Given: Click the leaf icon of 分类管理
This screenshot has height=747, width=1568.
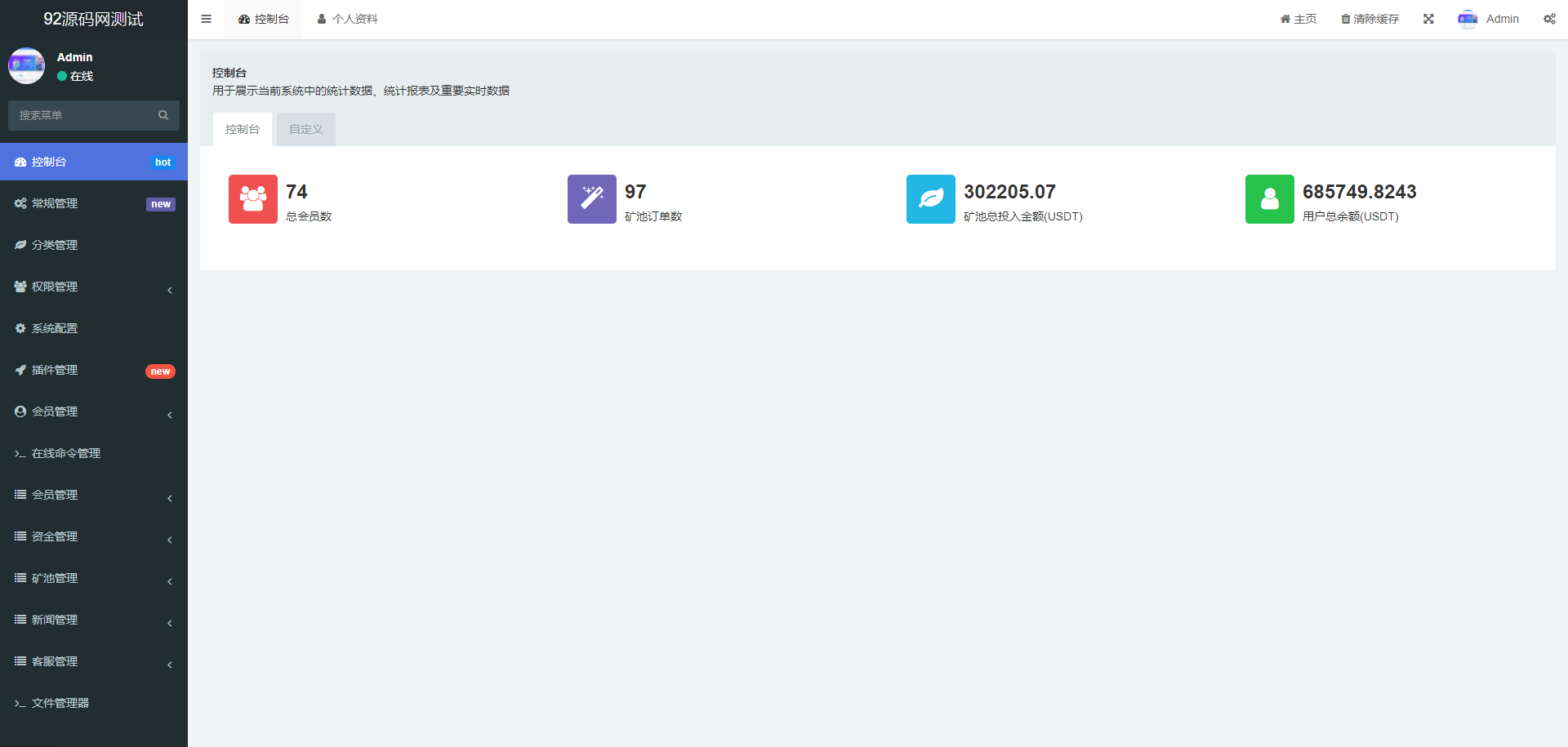Looking at the screenshot, I should click(x=20, y=245).
